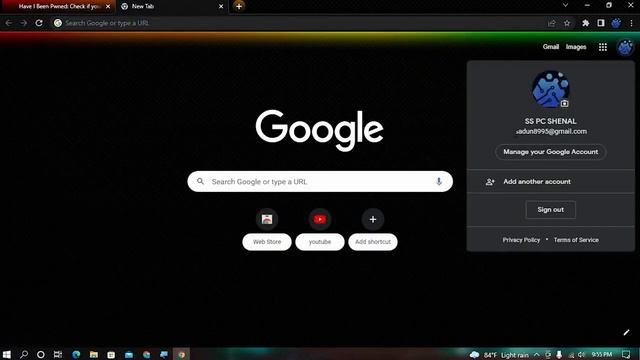This screenshot has height=360, width=640.
Task: Open Gmail link
Action: (551, 47)
